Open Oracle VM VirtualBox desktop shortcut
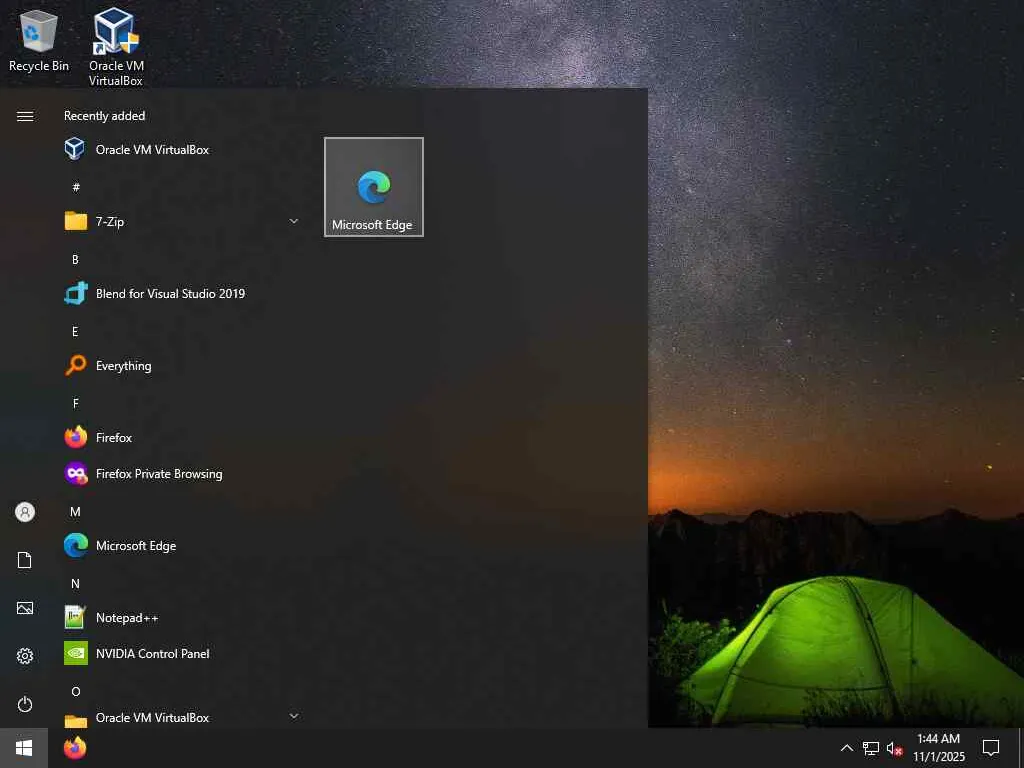This screenshot has height=768, width=1024. pos(116,47)
